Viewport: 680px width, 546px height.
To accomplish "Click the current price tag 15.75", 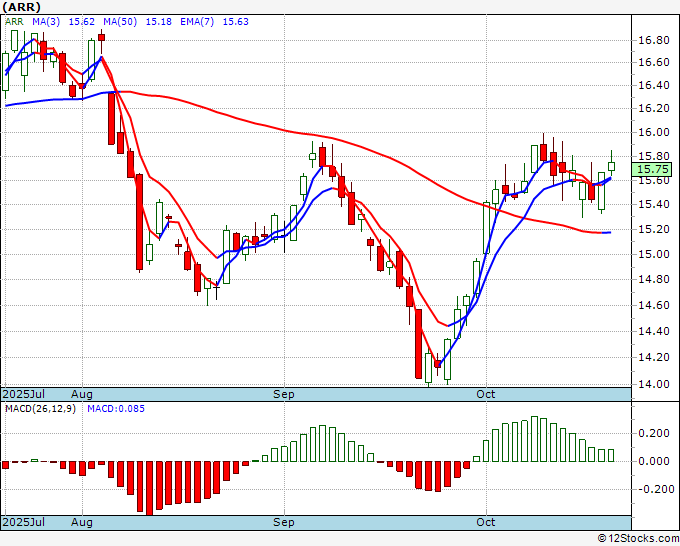I will click(x=652, y=169).
